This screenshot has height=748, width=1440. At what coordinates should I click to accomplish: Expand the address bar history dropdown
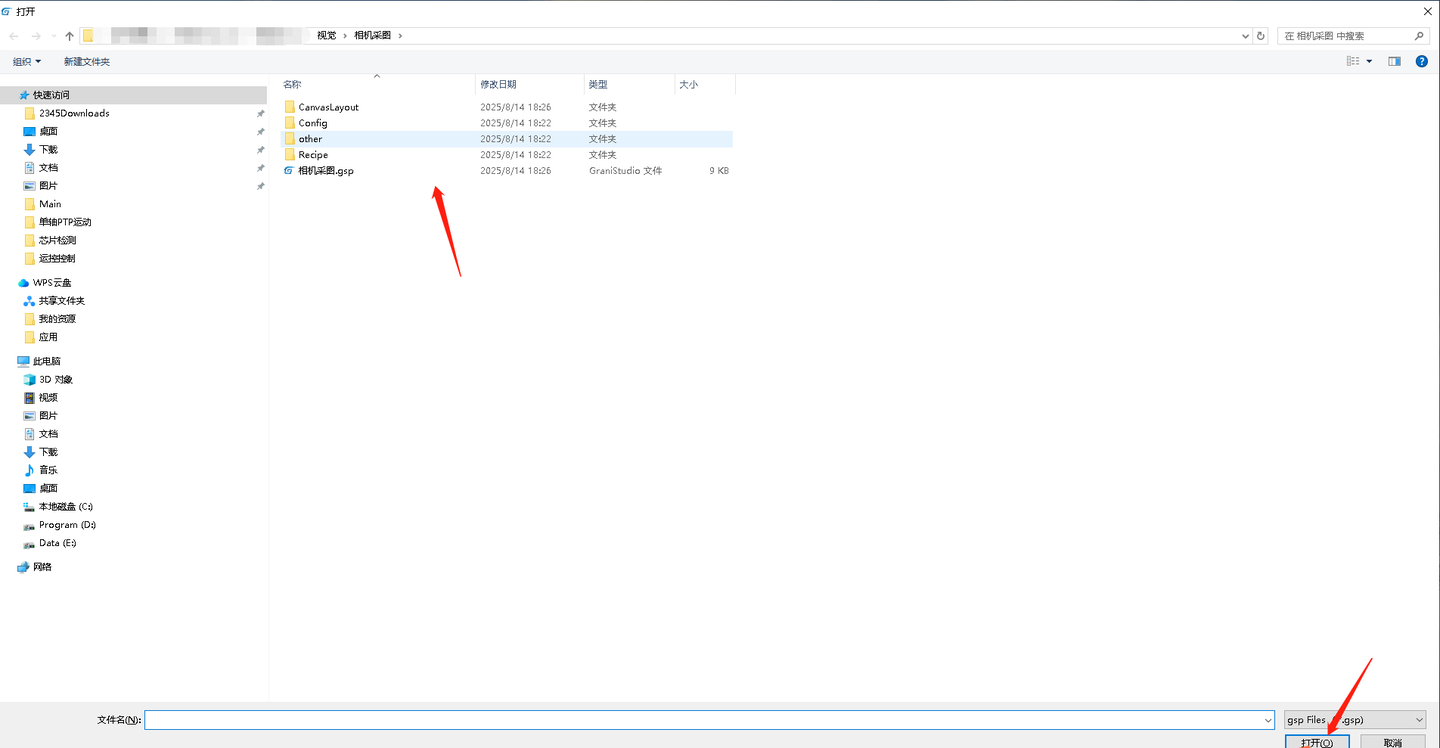pos(1245,36)
